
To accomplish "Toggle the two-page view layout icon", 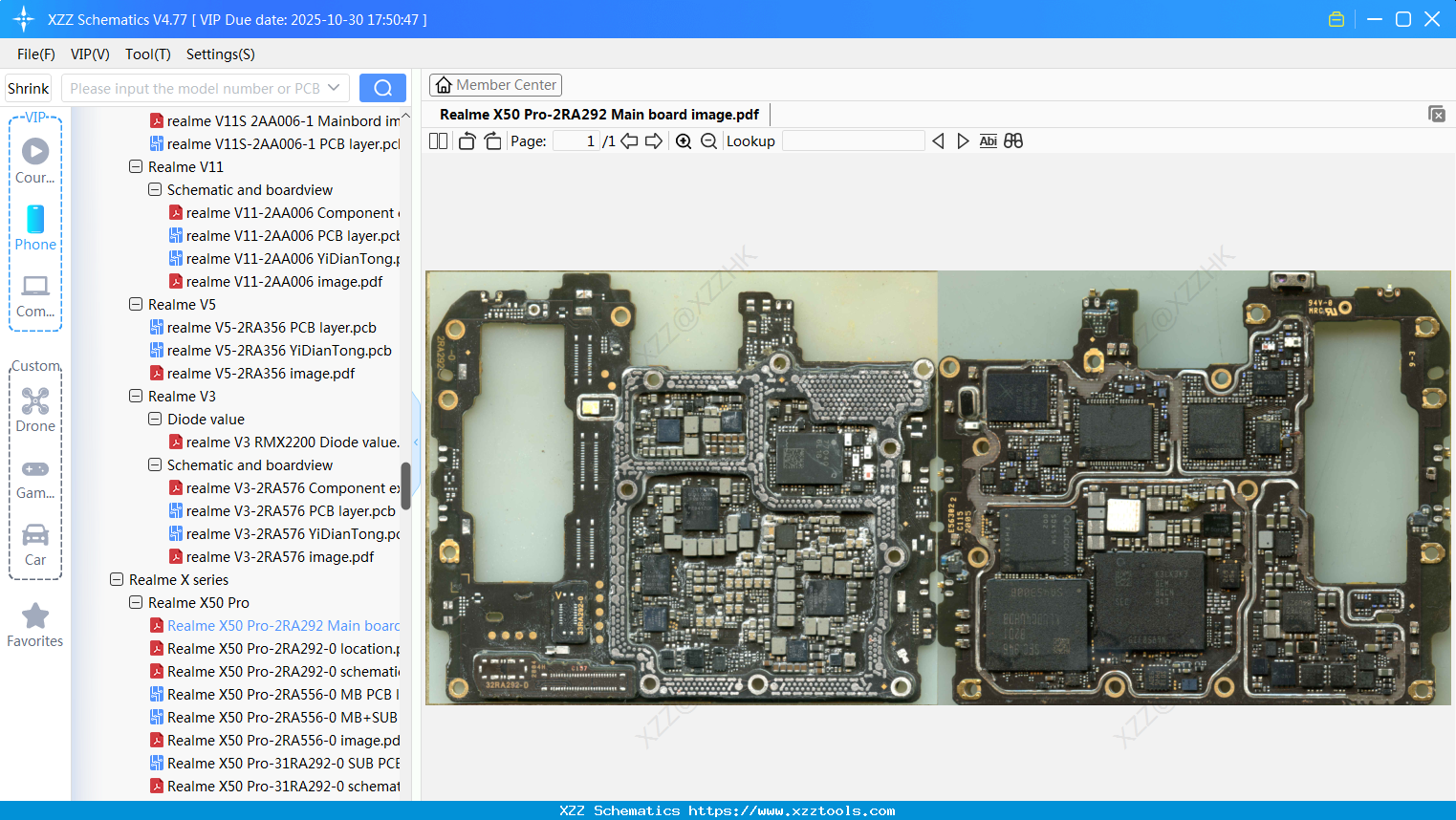I will [x=439, y=141].
